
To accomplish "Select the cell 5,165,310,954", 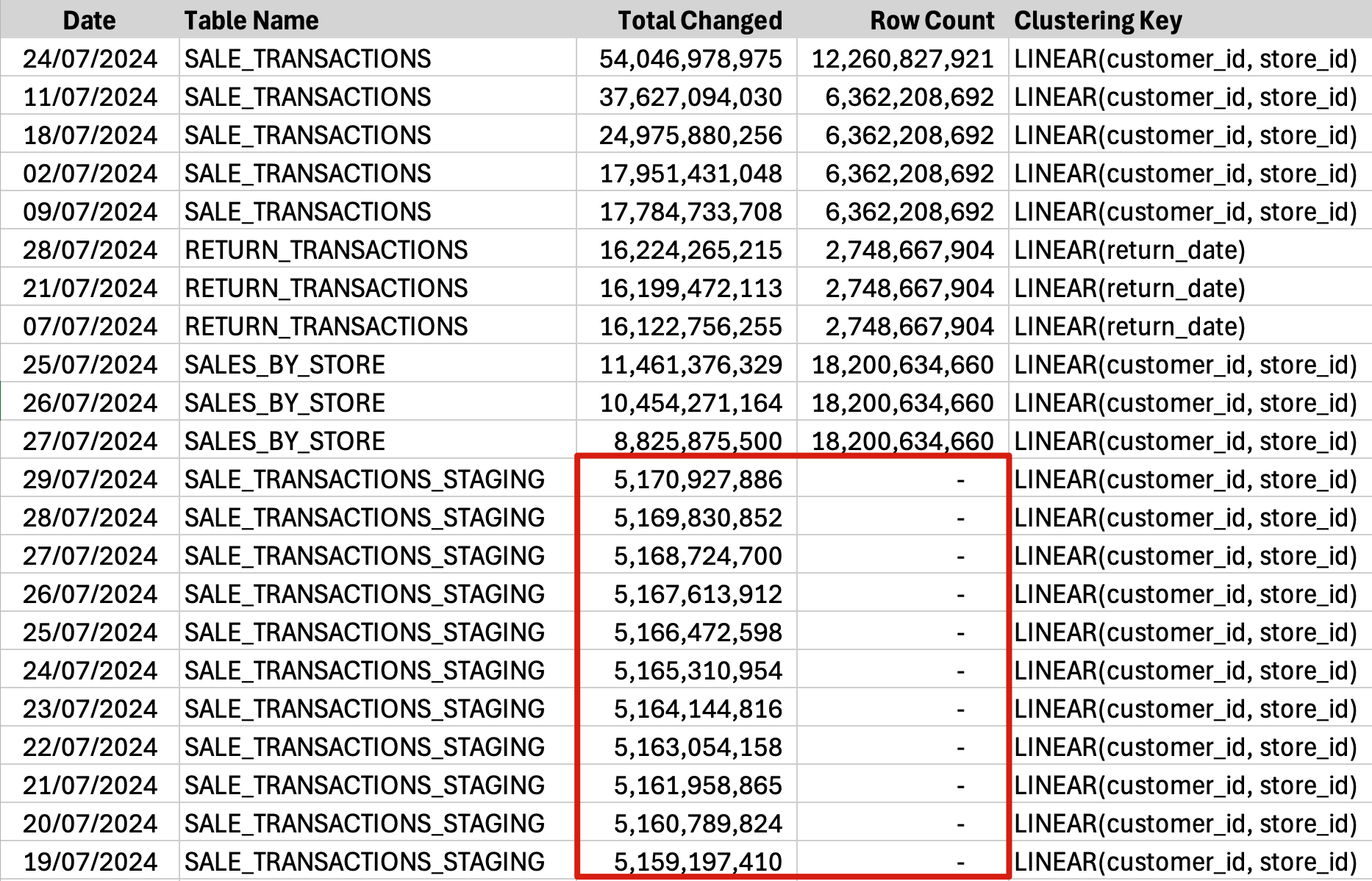I will pos(687,670).
